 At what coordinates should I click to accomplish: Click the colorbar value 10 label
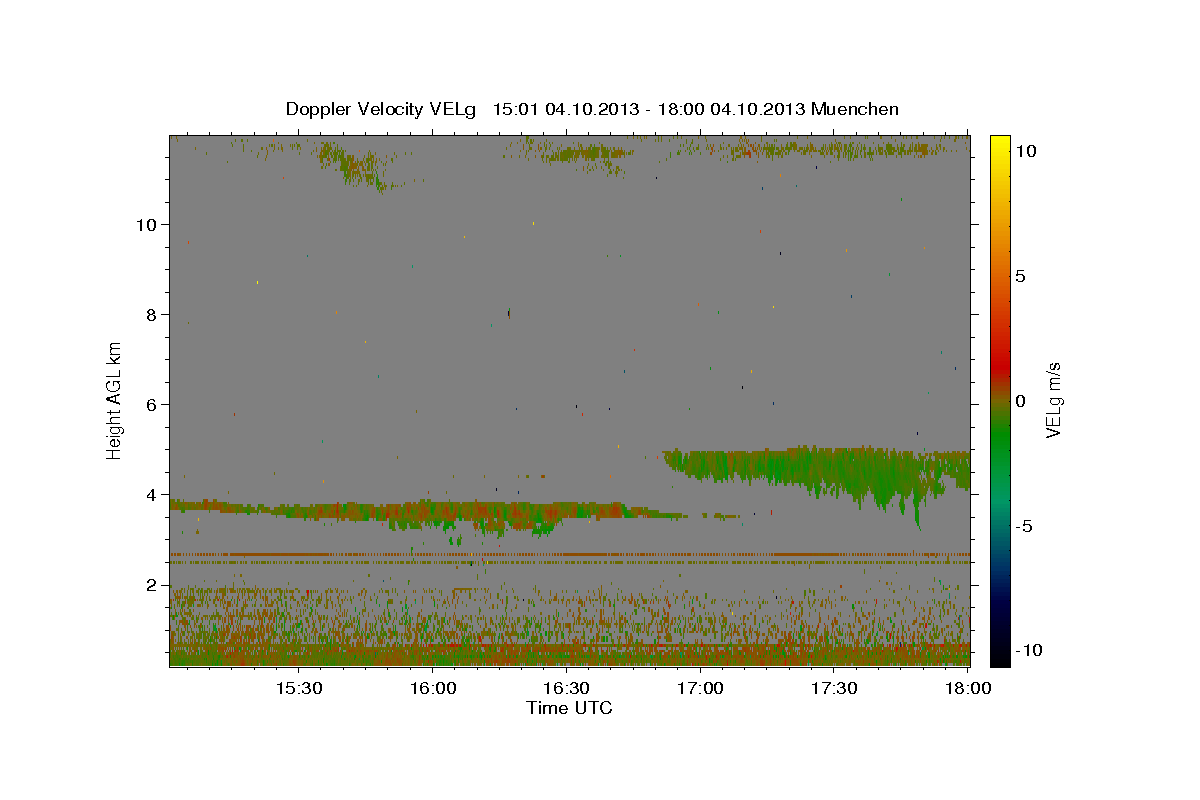pos(1025,150)
